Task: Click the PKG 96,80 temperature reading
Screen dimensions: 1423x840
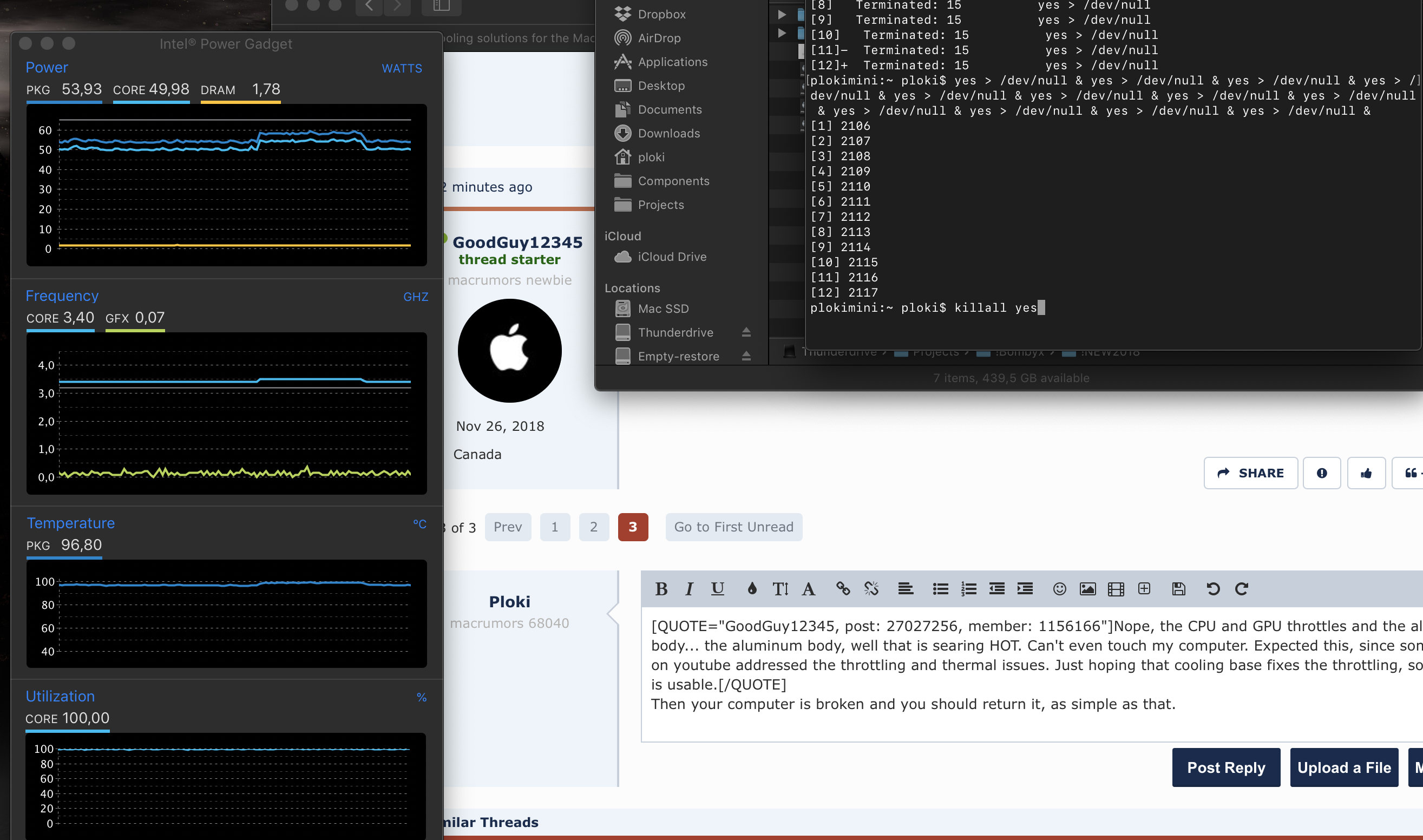Action: click(64, 545)
